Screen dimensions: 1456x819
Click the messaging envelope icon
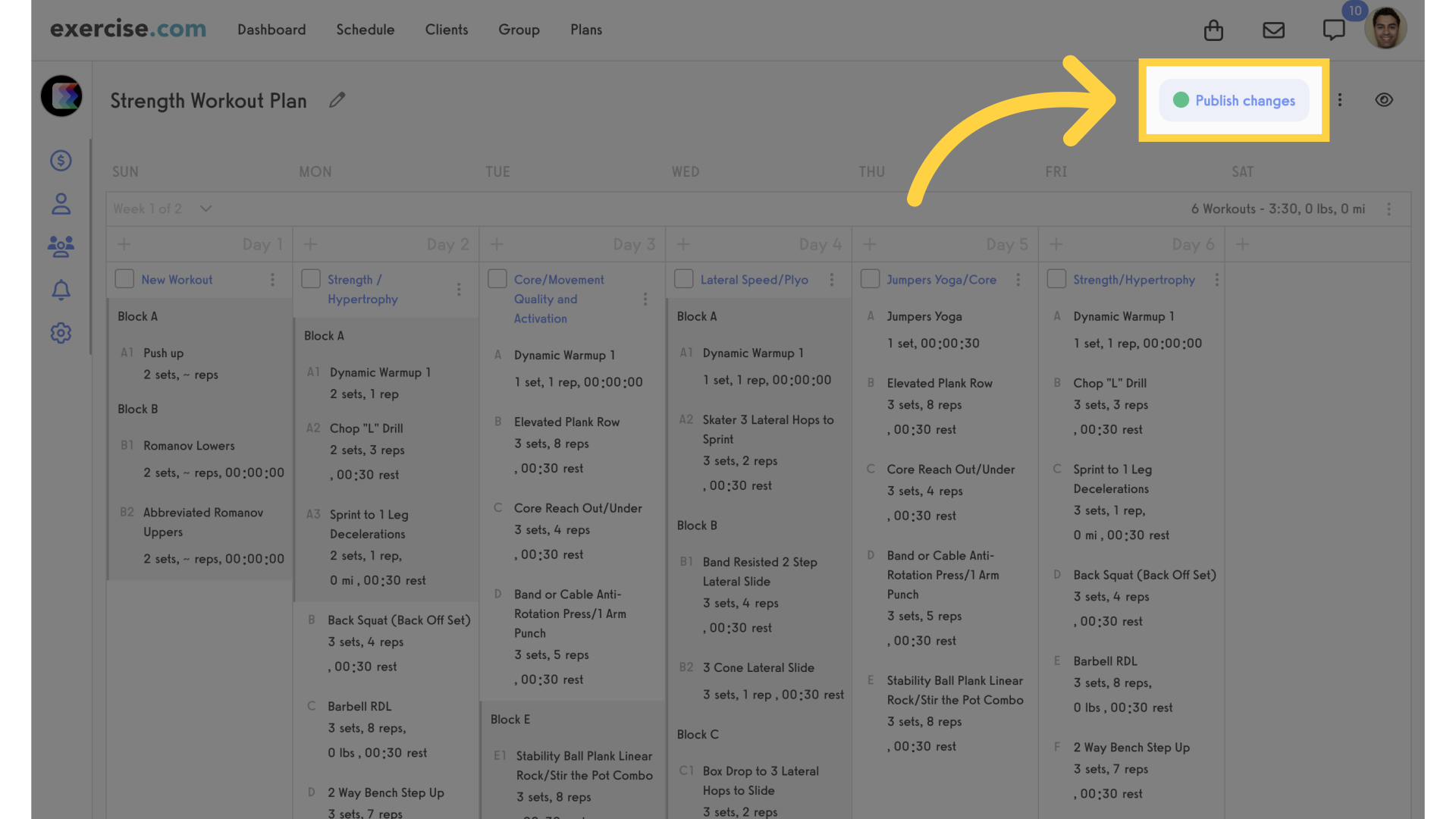(x=1273, y=28)
